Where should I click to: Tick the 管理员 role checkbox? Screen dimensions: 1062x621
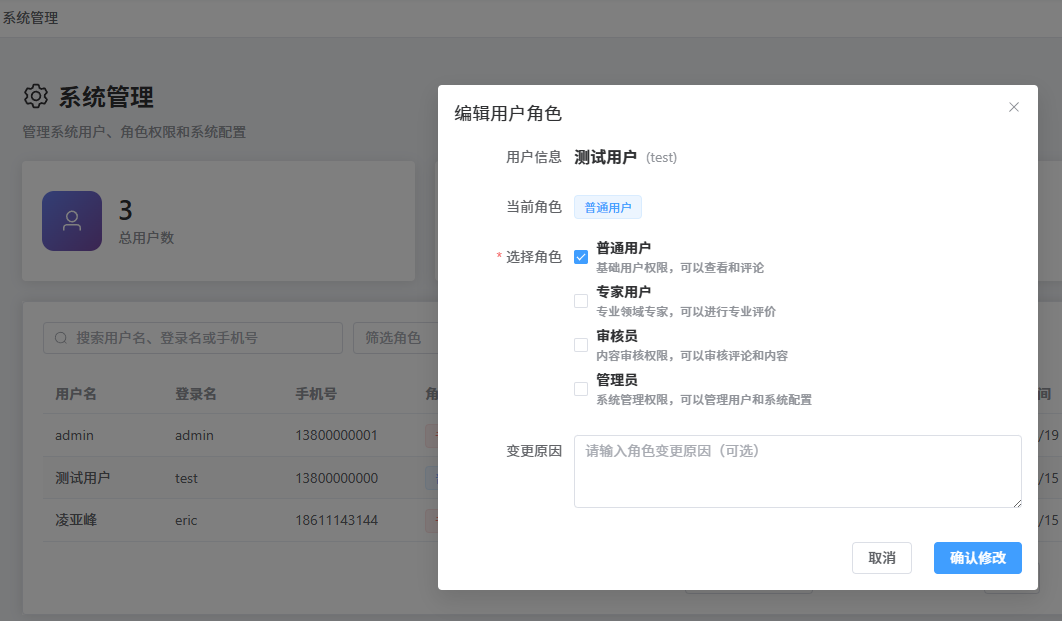[x=581, y=389]
